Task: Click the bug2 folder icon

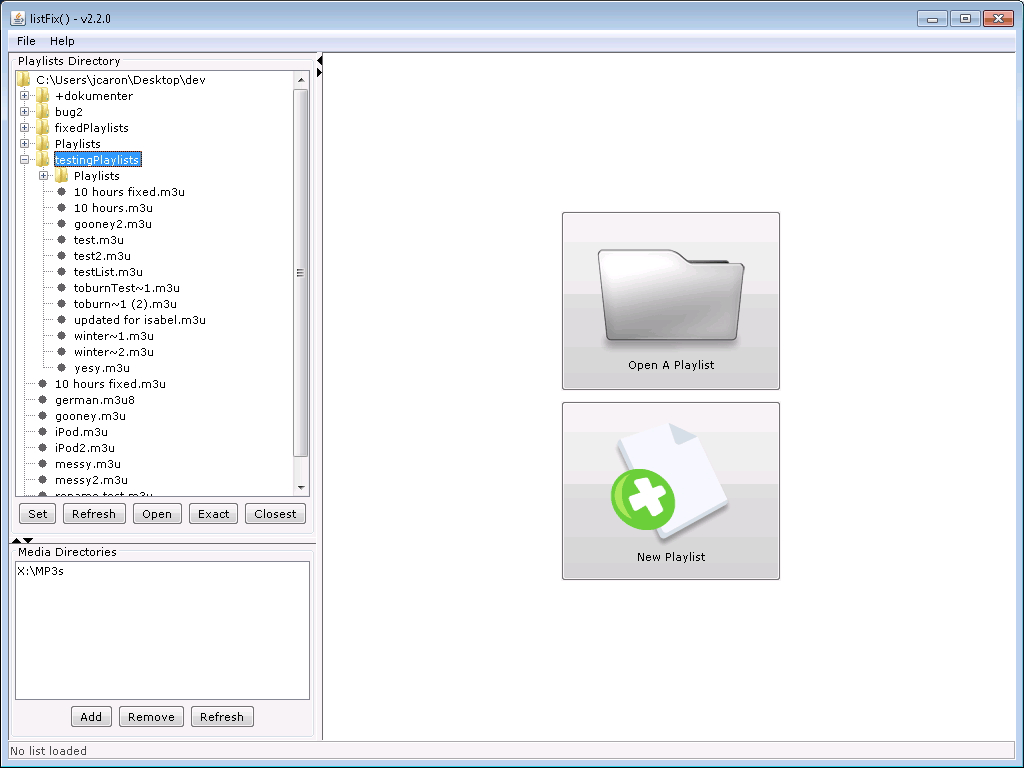Action: pos(42,112)
